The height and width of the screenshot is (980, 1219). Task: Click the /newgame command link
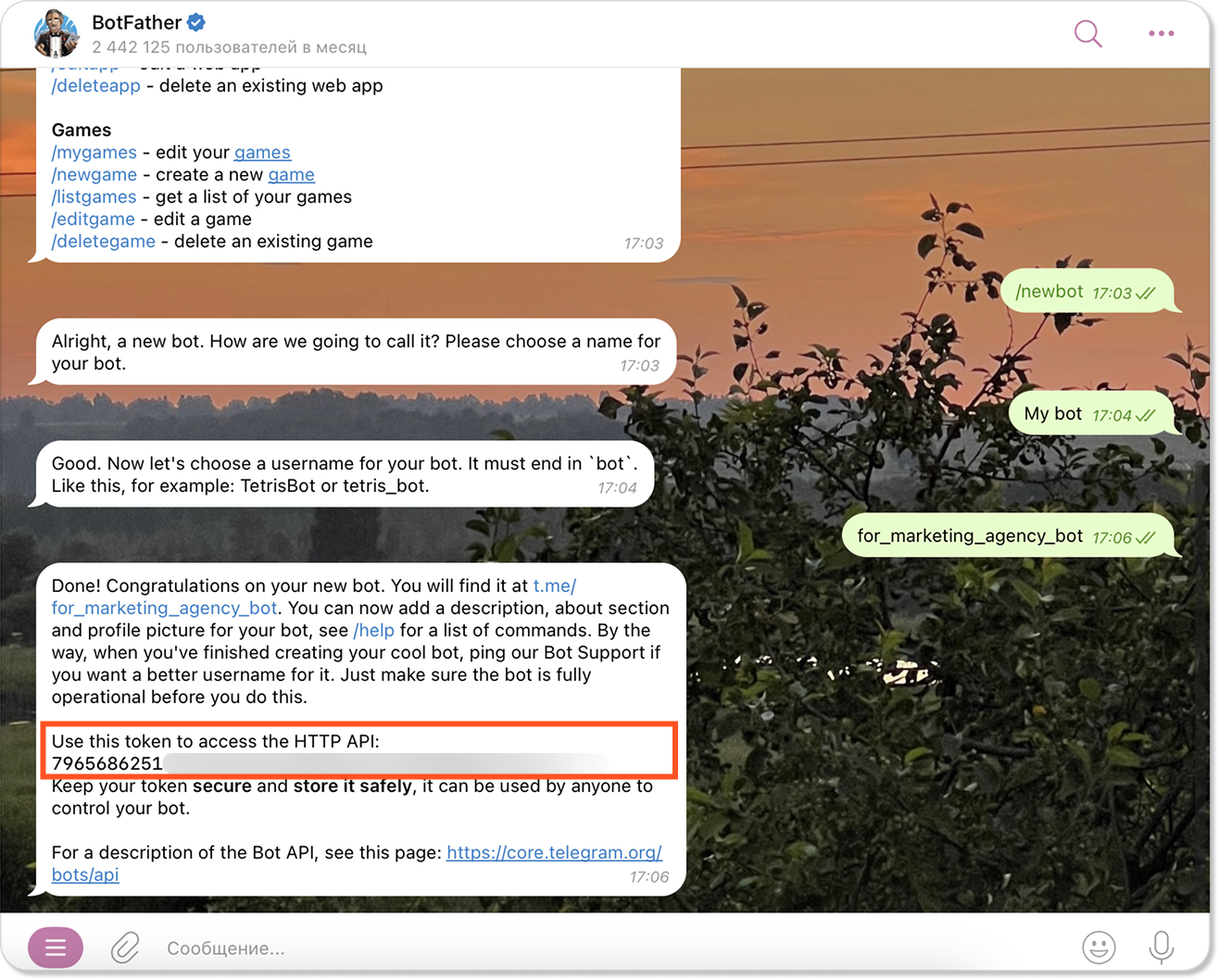(94, 174)
